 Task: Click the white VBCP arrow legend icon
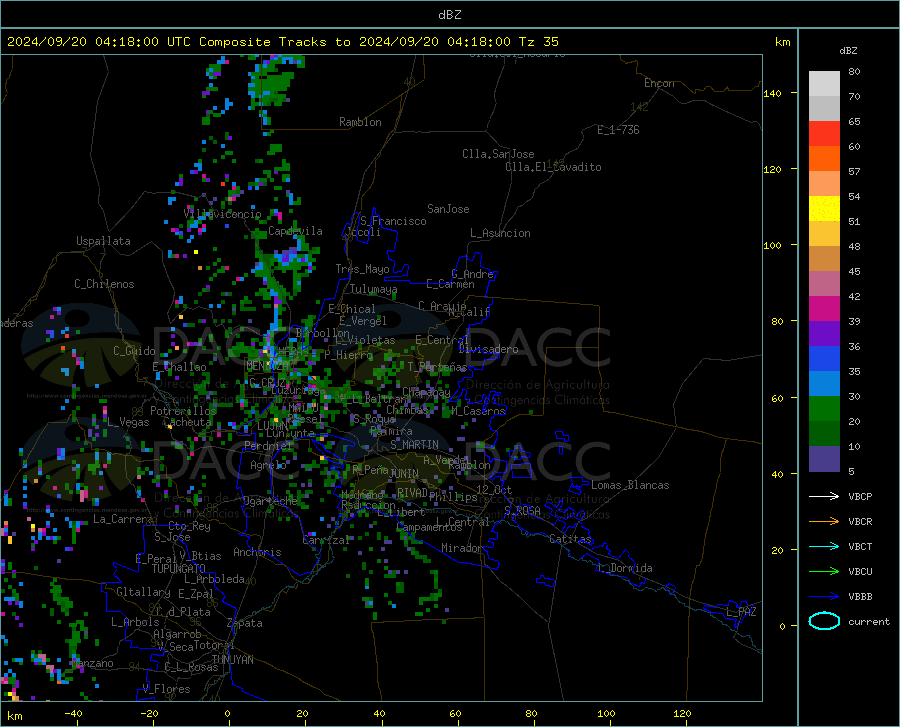pyautogui.click(x=824, y=496)
